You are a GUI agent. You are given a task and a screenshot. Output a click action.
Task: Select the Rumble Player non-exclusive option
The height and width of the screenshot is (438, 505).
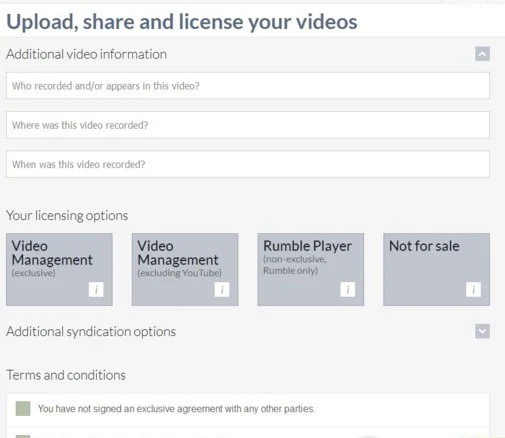tap(311, 269)
